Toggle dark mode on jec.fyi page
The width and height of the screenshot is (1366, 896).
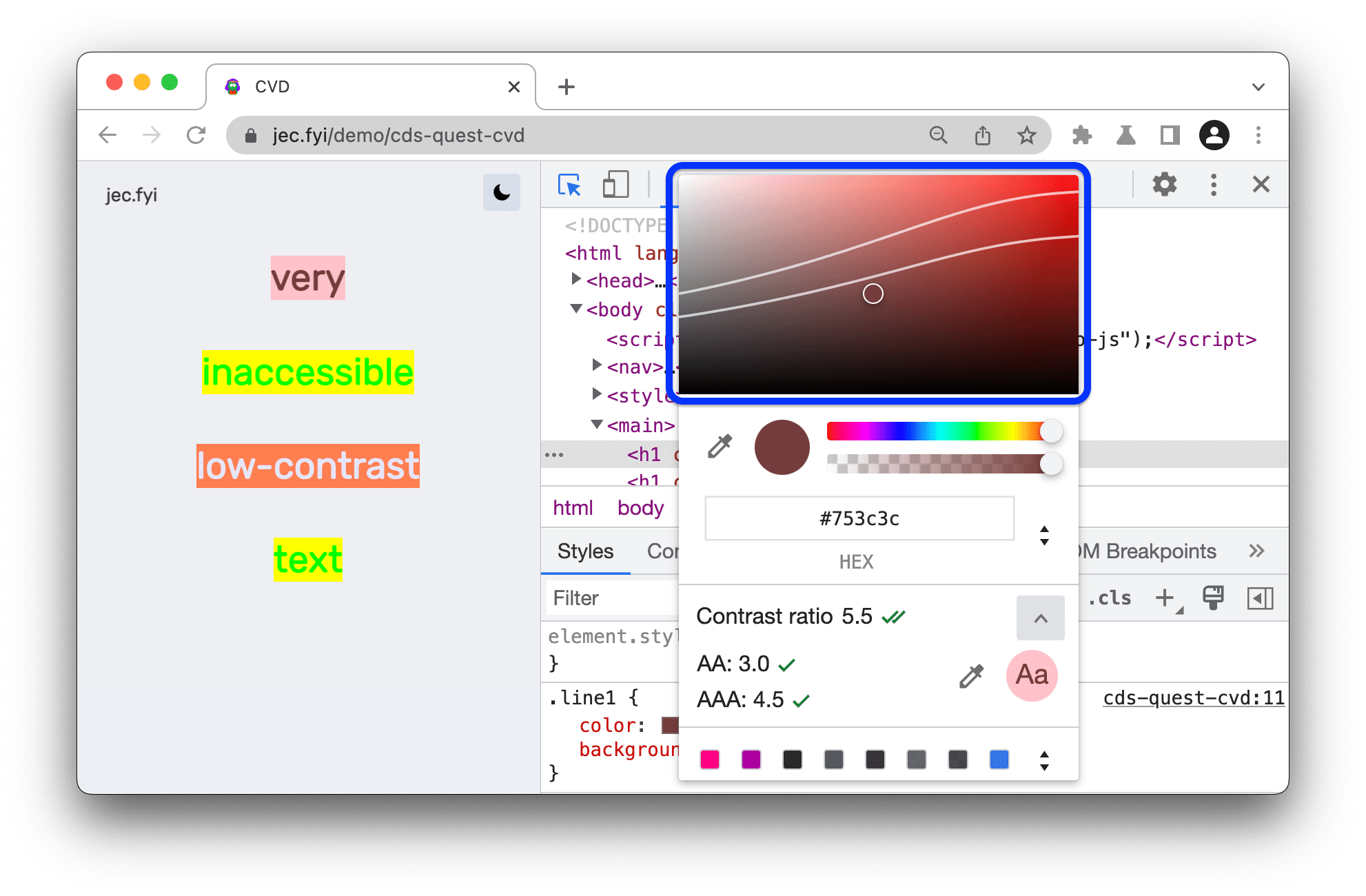500,192
